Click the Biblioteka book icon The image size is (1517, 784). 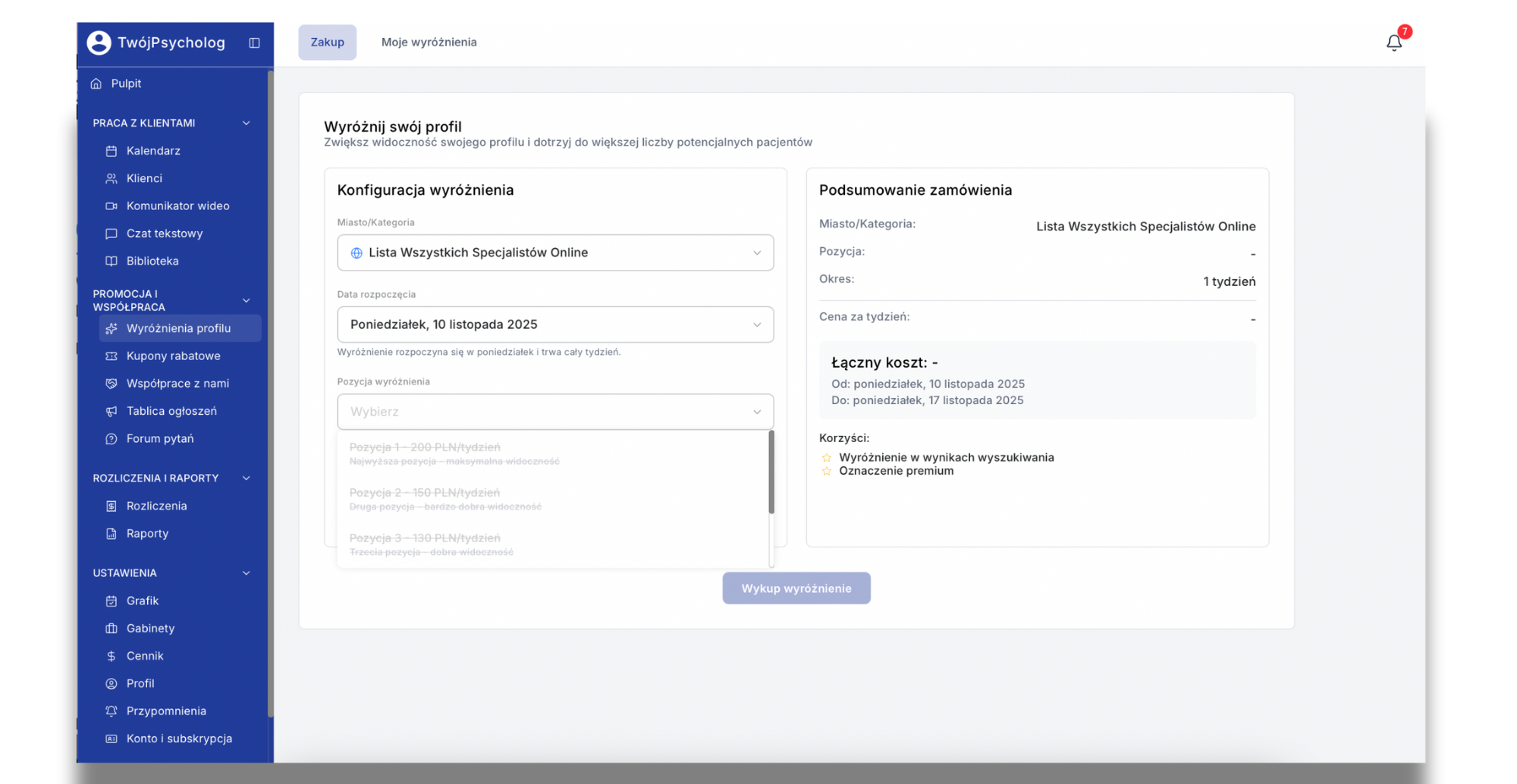point(111,261)
